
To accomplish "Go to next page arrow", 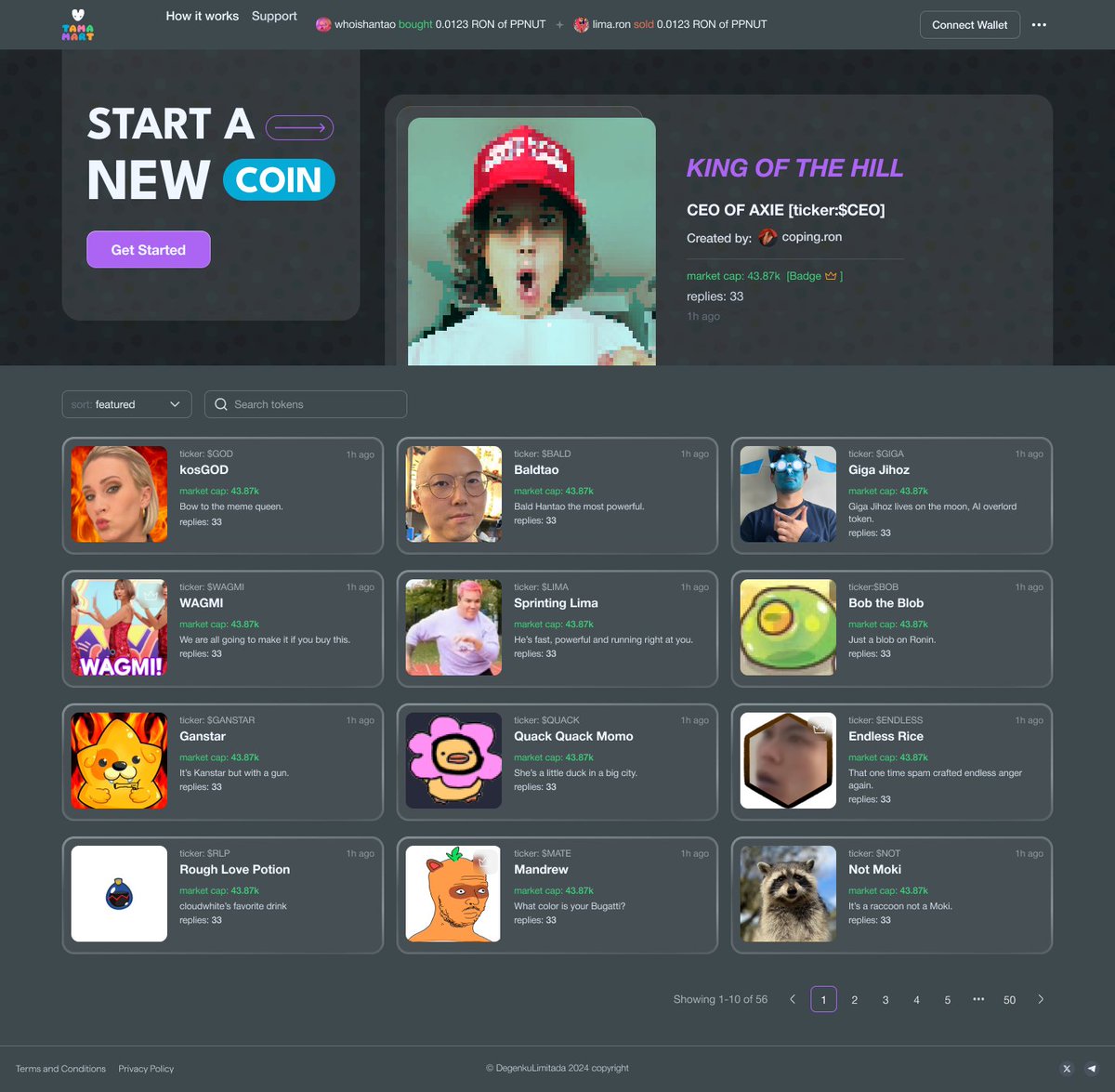I will click(x=1041, y=999).
